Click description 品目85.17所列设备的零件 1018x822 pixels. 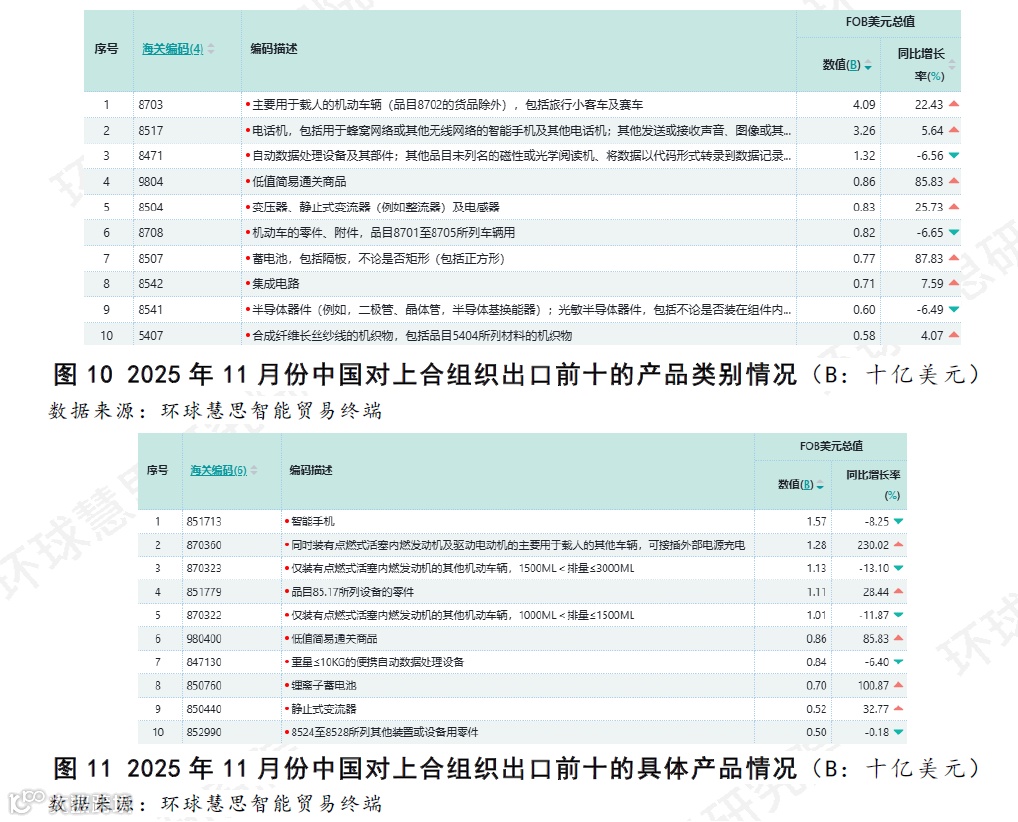tap(352, 592)
